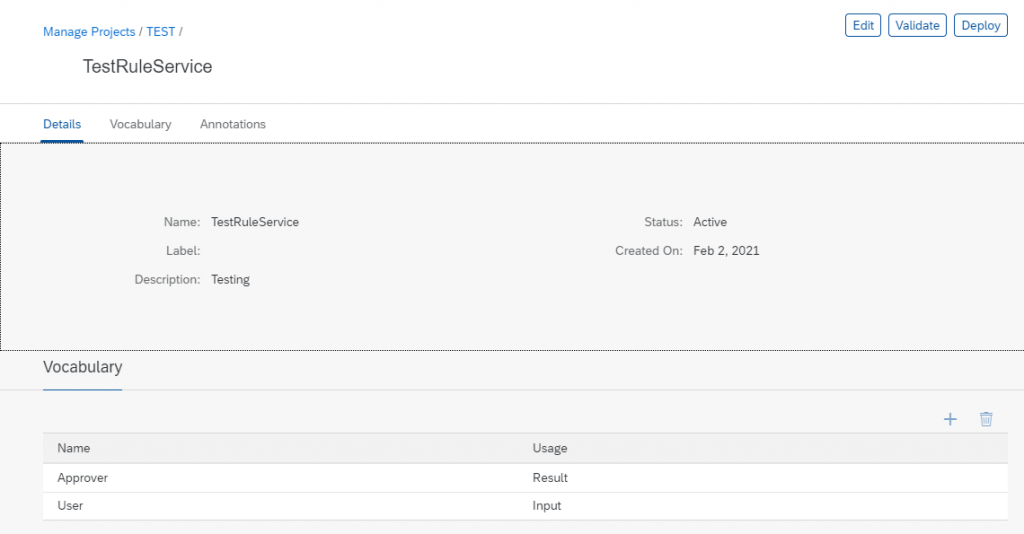
Task: Select the User vocabulary row
Action: point(525,506)
